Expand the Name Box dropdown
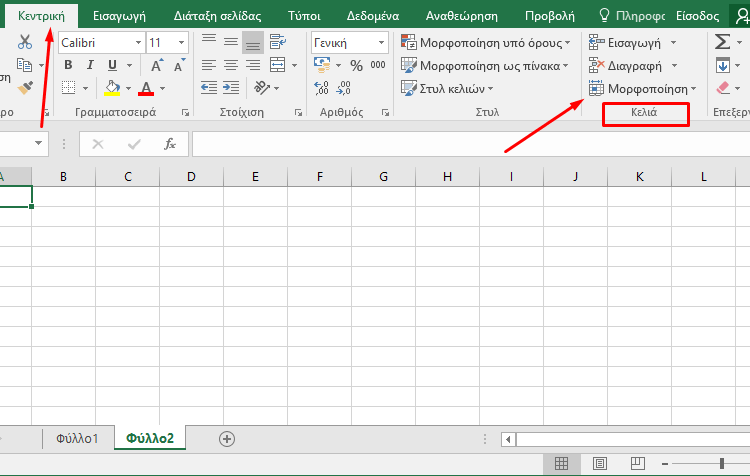Screen dimensions: 750x476 point(38,143)
